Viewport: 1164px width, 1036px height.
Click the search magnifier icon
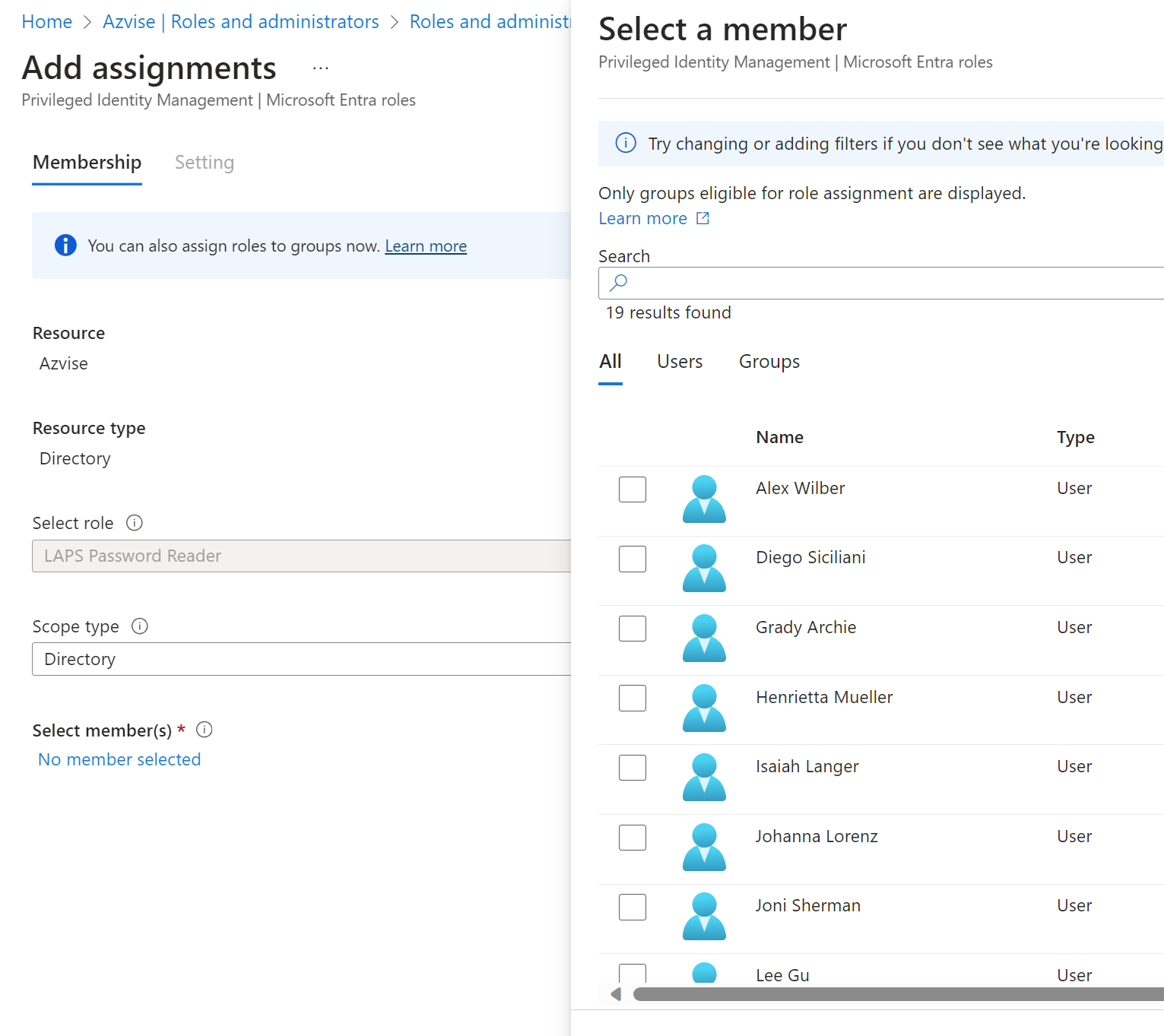click(x=617, y=283)
